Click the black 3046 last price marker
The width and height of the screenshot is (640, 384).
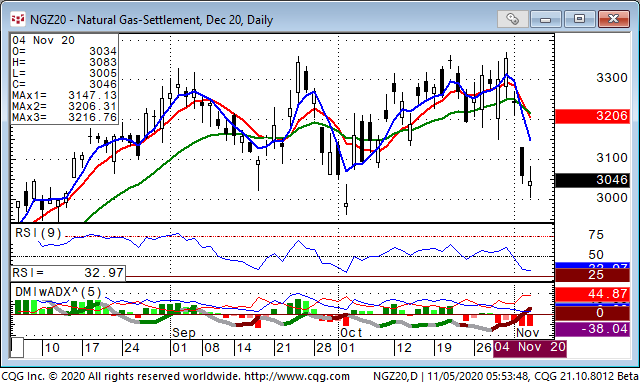[592, 180]
